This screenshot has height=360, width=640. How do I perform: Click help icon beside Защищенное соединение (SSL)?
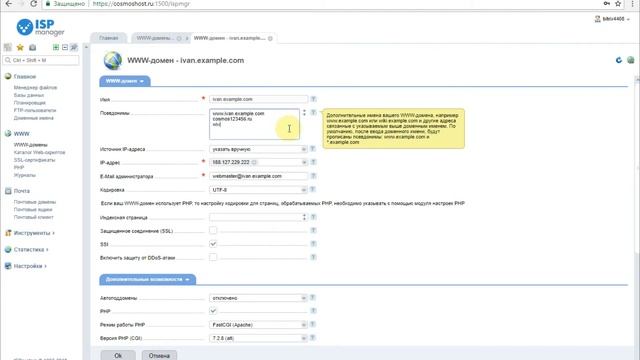(313, 231)
